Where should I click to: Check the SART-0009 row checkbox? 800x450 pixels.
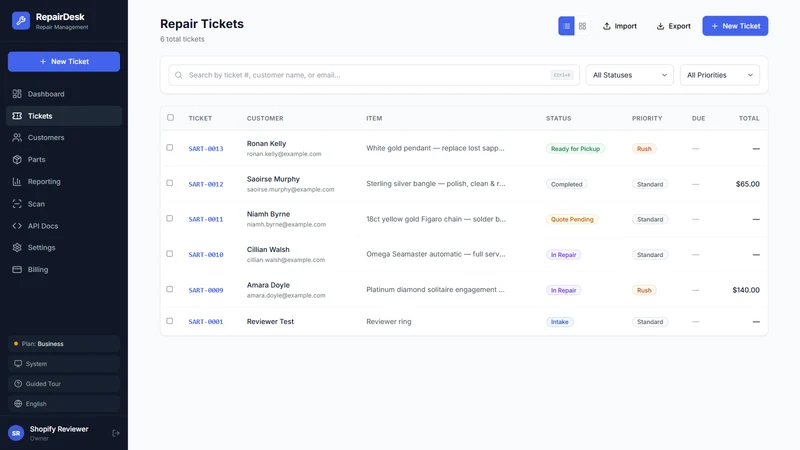coord(169,289)
